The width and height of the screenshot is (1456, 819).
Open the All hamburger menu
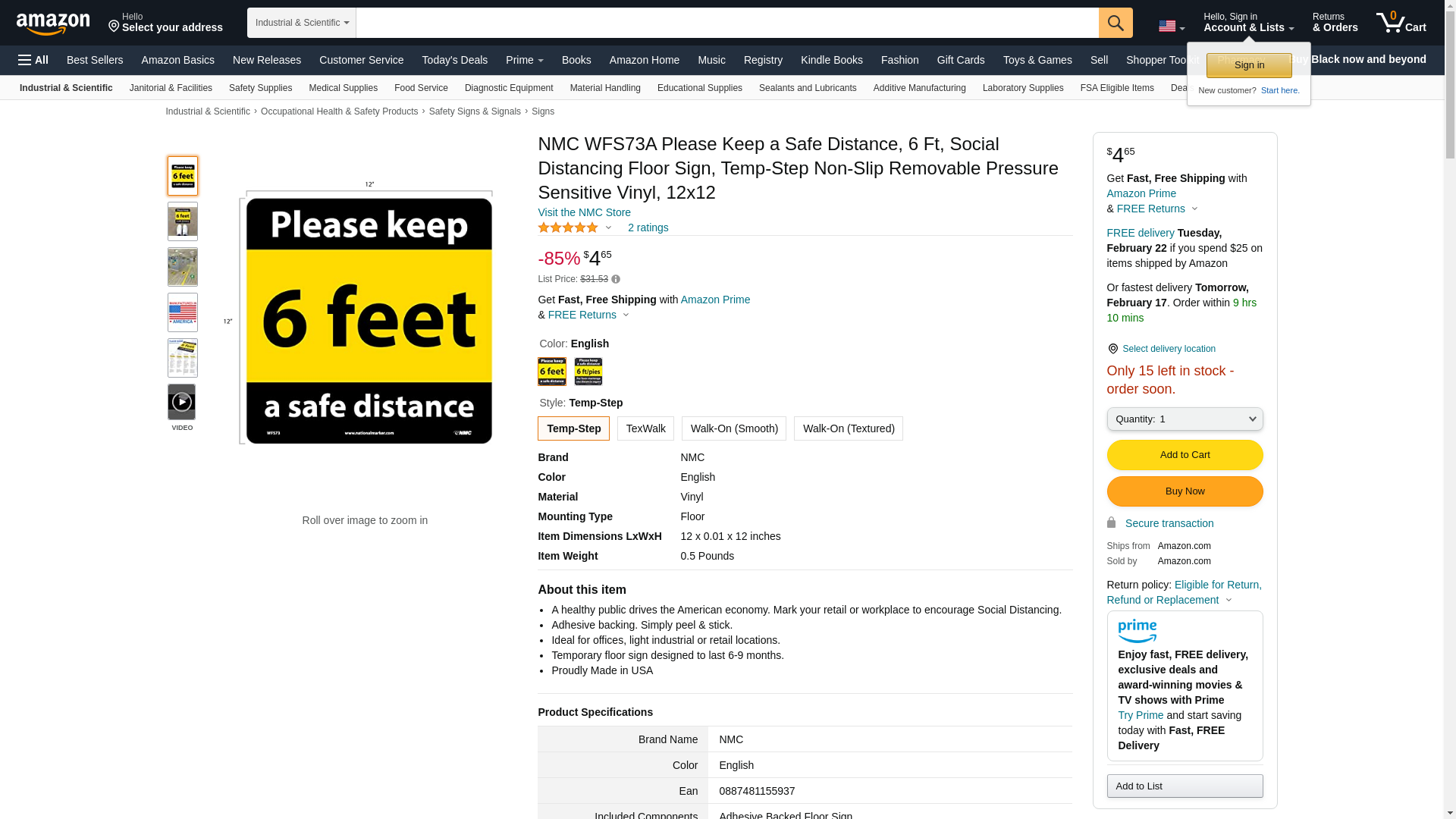click(33, 60)
